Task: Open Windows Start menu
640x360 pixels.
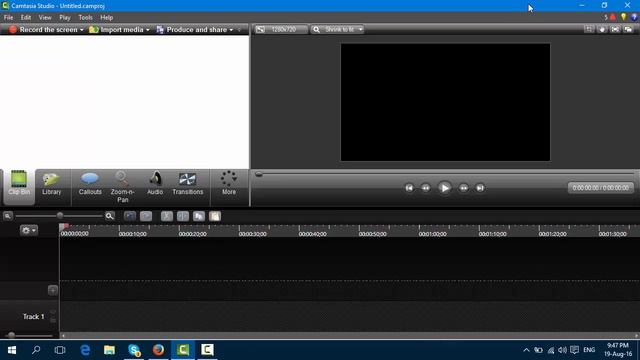Action: [x=12, y=350]
